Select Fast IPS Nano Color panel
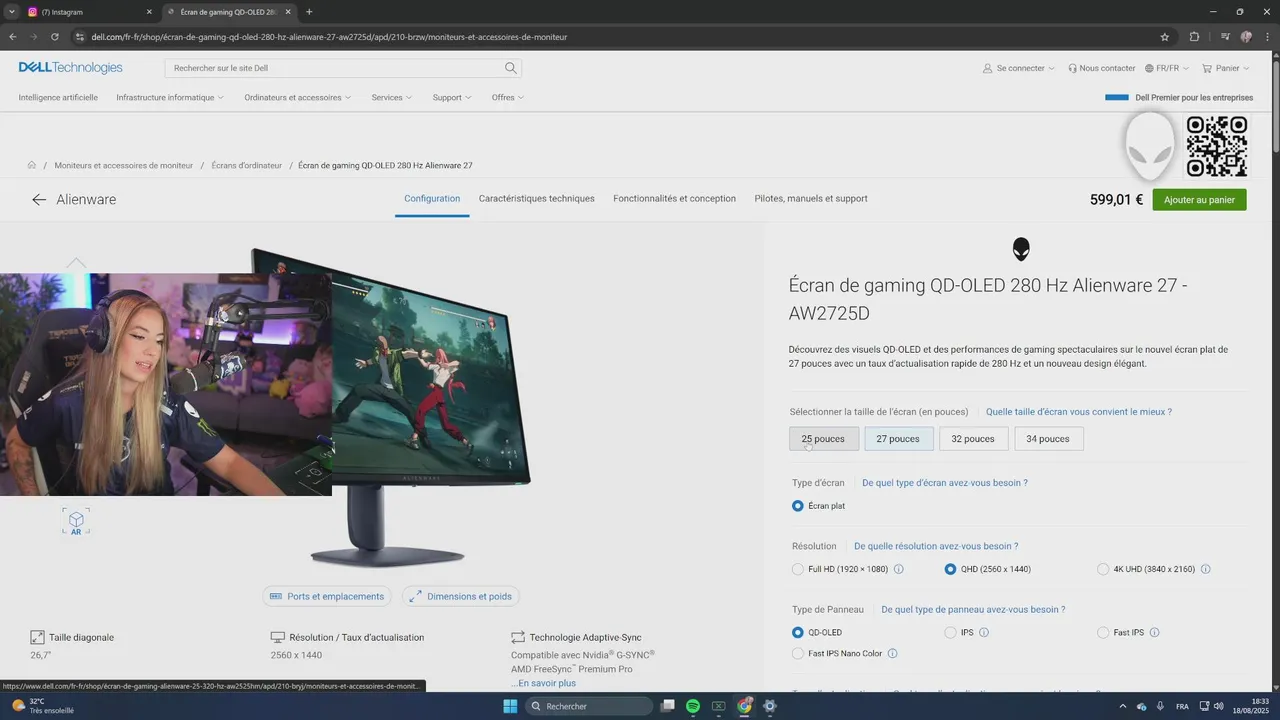Viewport: 1280px width, 720px height. [x=798, y=654]
